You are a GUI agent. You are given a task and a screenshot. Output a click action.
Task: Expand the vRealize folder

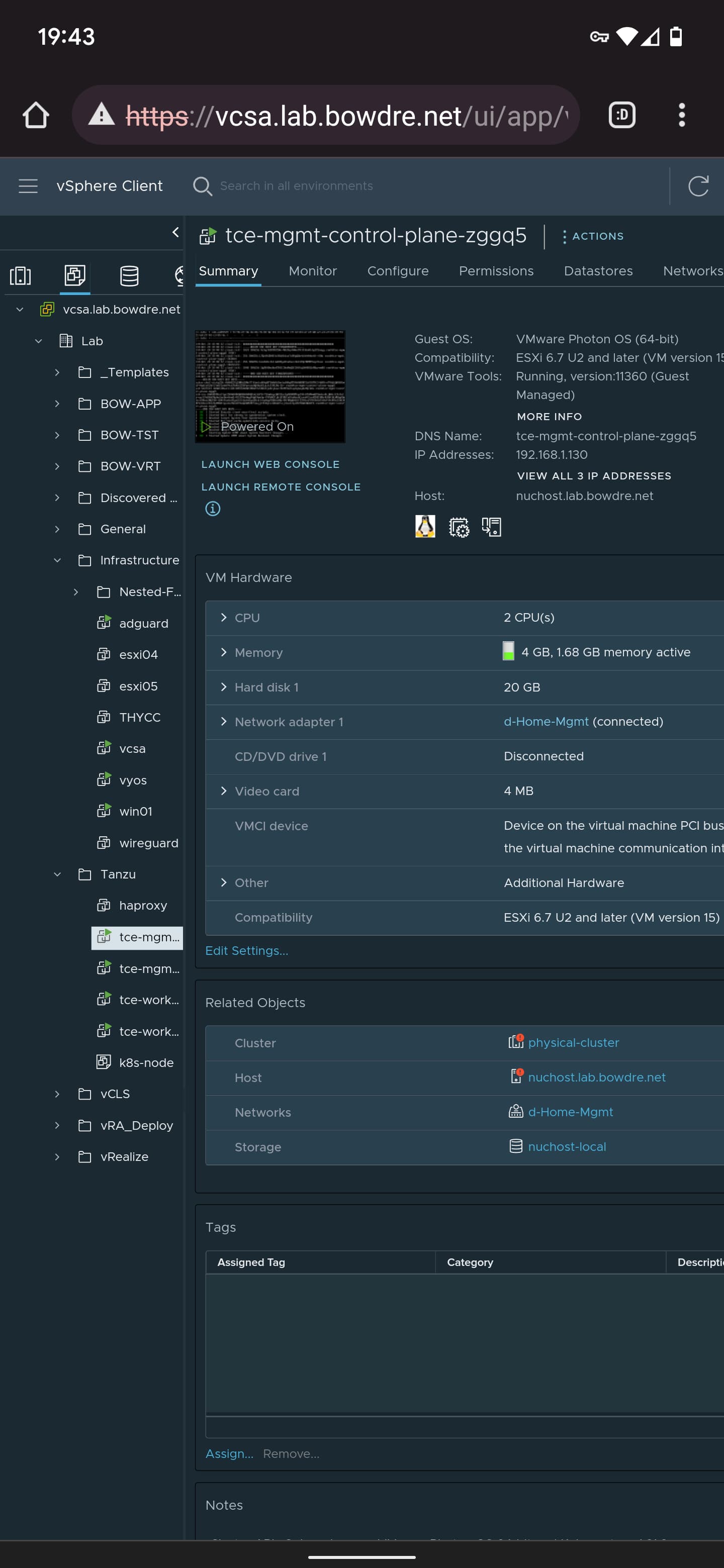57,1156
